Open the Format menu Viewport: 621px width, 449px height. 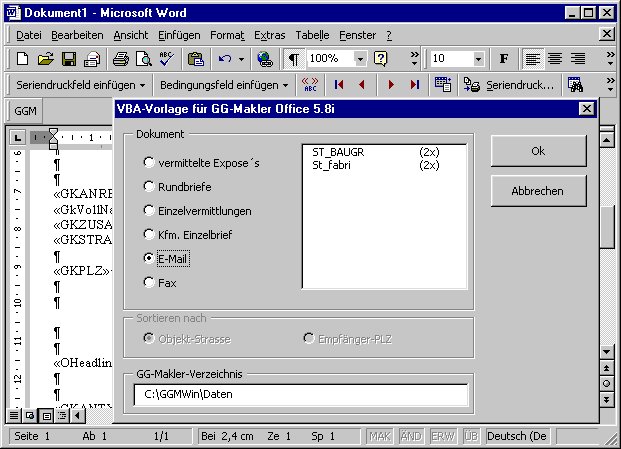tap(227, 35)
